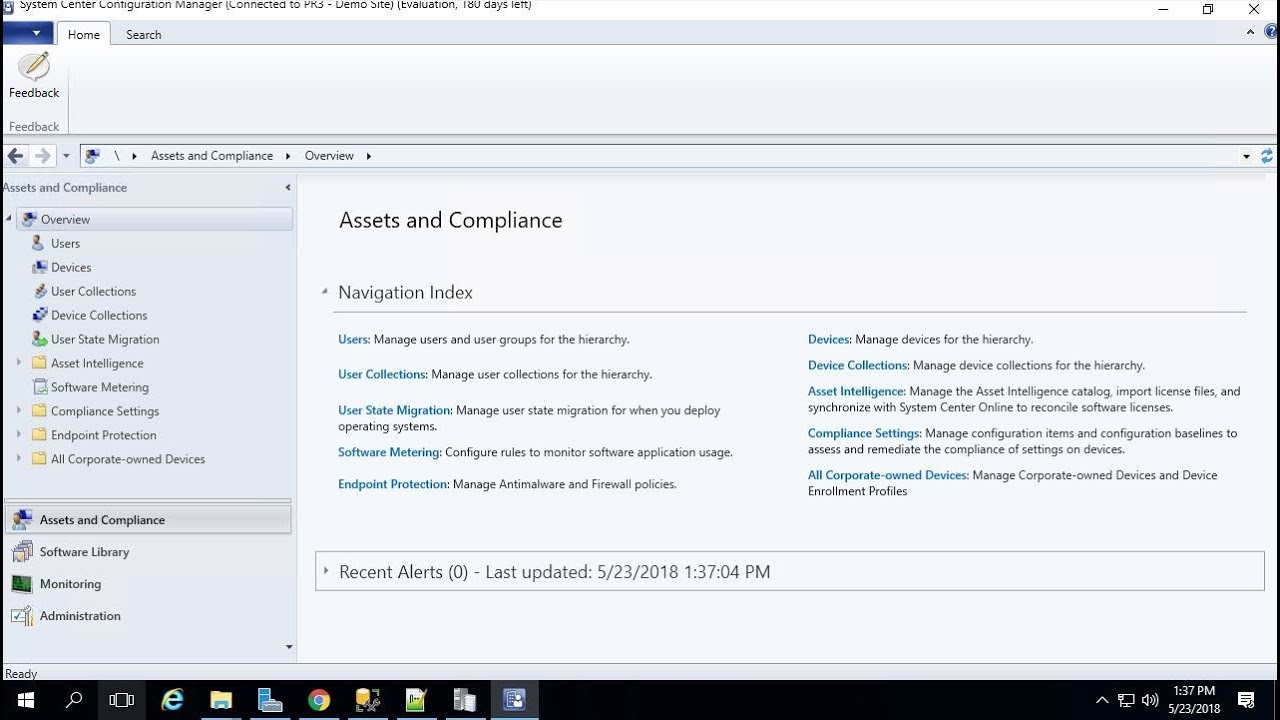Switch to the Home ribbon tab

tap(83, 34)
